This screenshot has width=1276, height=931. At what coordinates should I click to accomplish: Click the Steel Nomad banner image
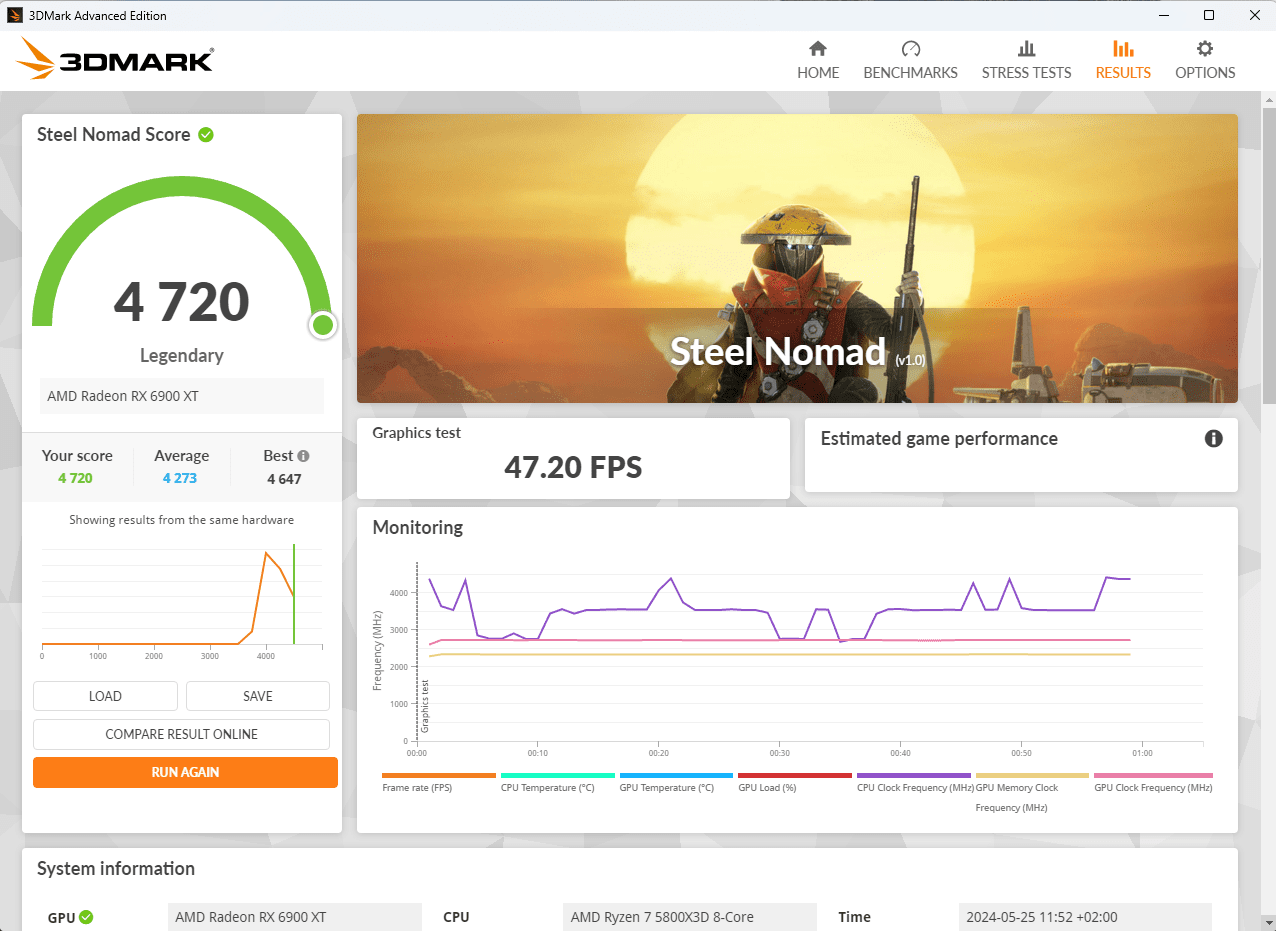tap(797, 258)
